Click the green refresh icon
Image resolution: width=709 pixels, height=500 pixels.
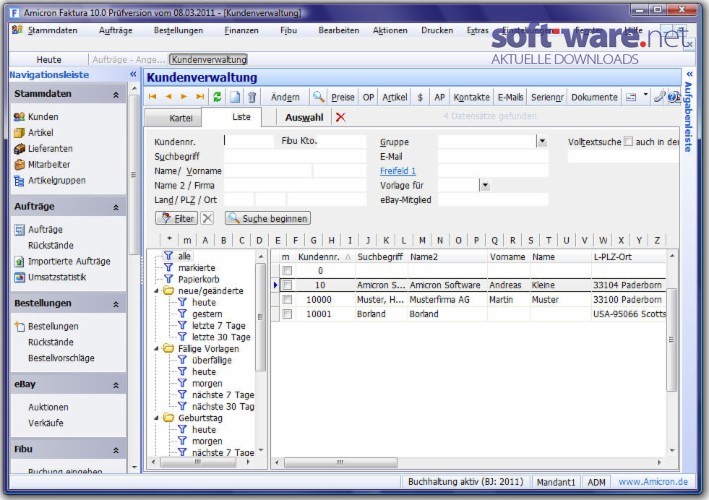[x=217, y=97]
